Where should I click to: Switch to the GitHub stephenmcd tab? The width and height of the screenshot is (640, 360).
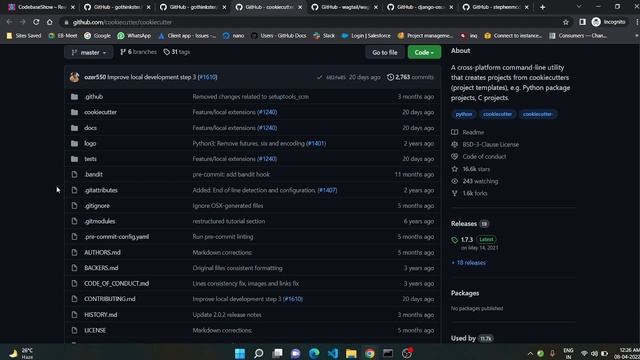pyautogui.click(x=496, y=7)
